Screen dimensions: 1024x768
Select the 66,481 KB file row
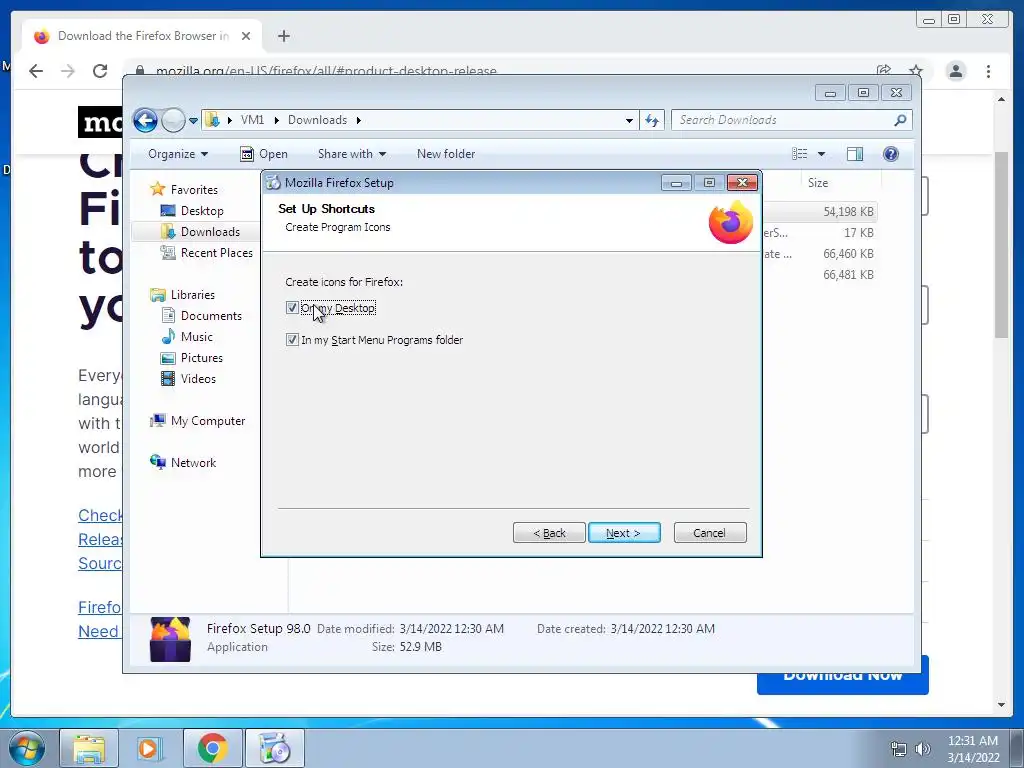point(819,274)
